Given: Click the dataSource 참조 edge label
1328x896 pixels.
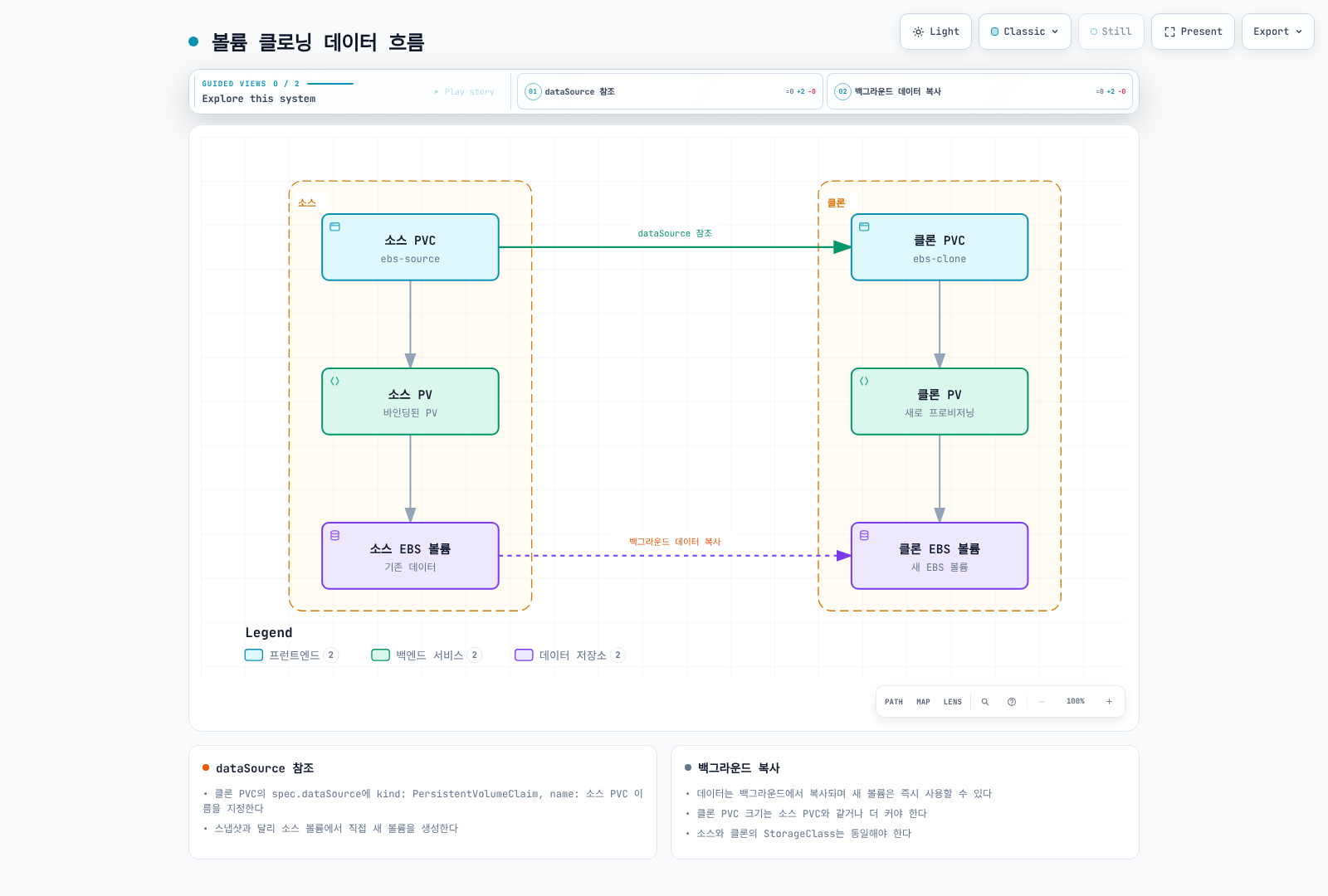Looking at the screenshot, I should [675, 233].
